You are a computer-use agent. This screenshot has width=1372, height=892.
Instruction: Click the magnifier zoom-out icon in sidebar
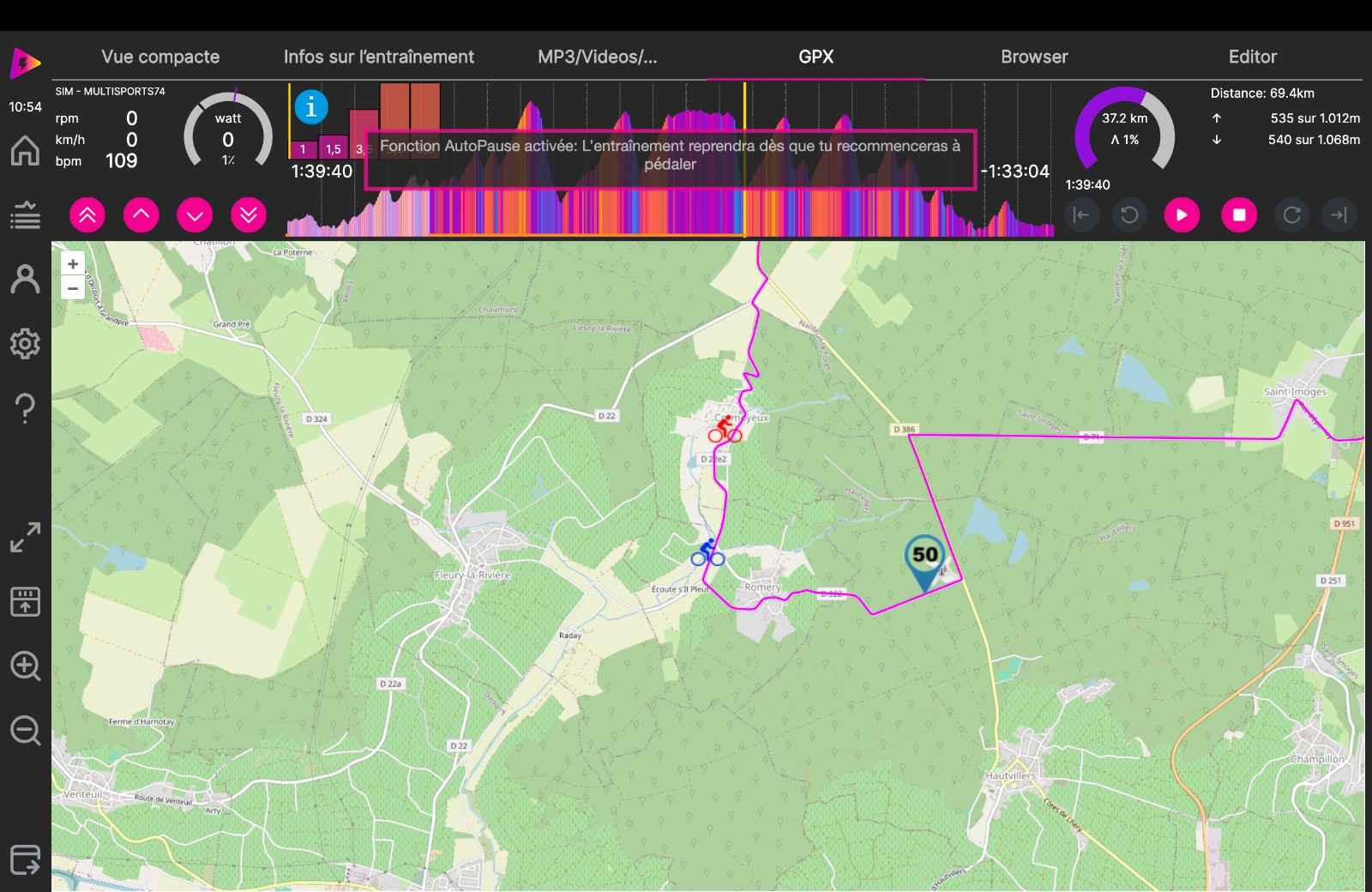point(25,731)
